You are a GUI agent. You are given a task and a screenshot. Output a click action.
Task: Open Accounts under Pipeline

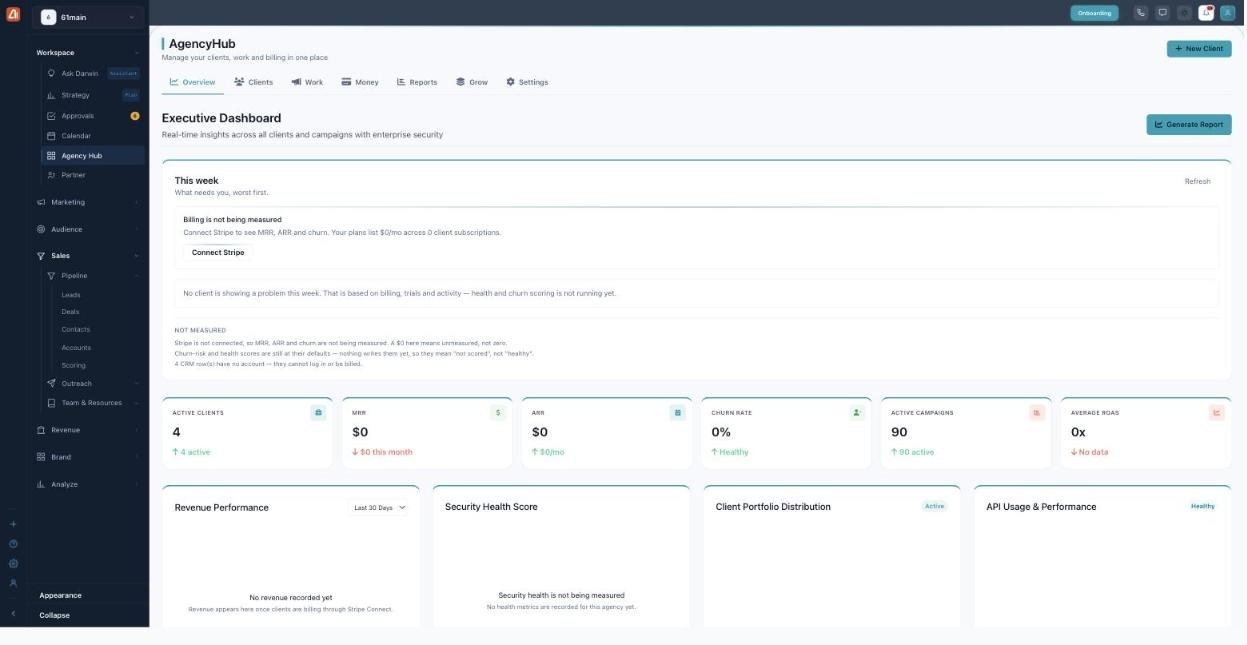[76, 348]
